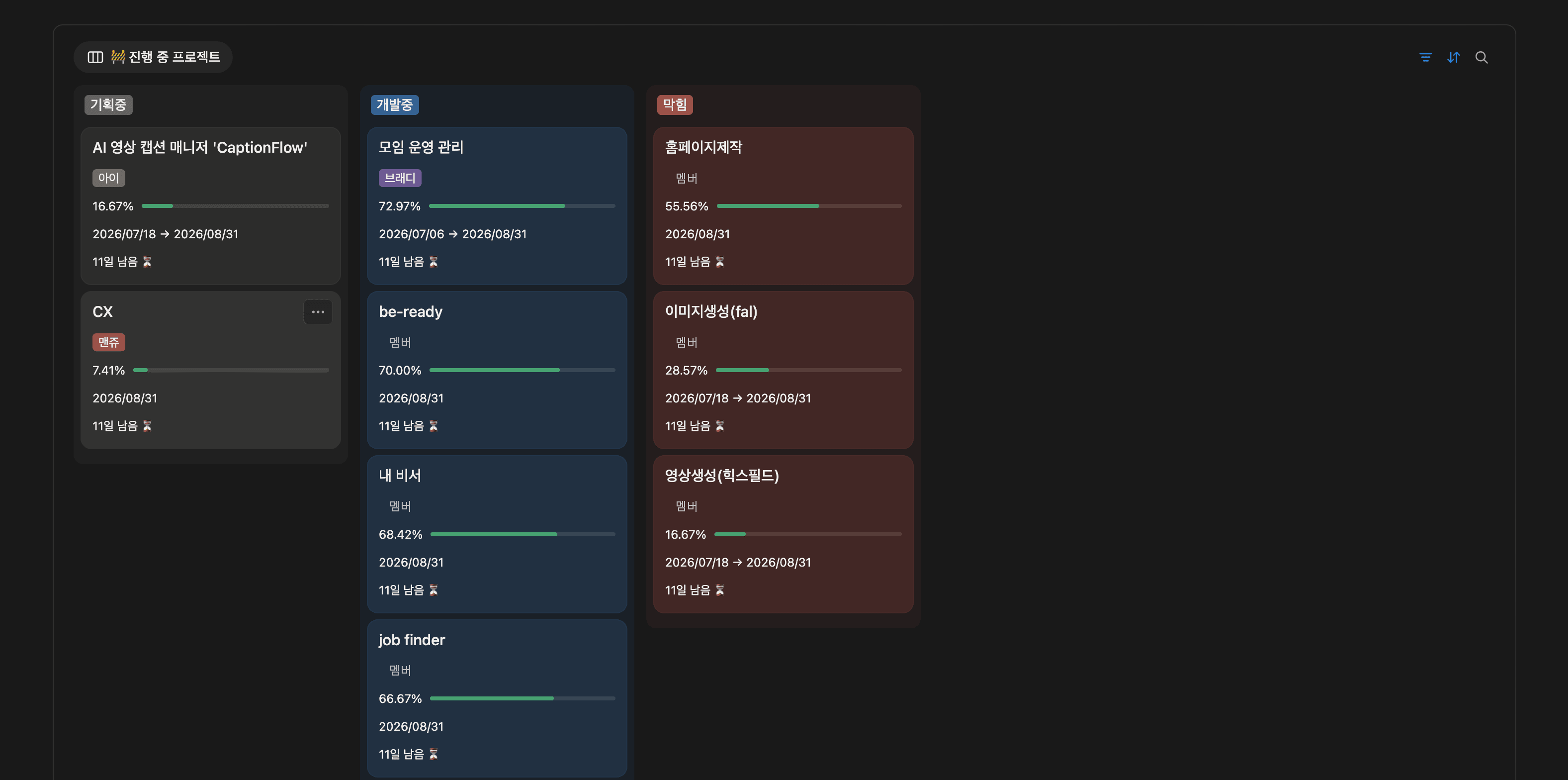This screenshot has width=1568, height=780.
Task: Click 멤버 text on be-ready card
Action: (400, 342)
